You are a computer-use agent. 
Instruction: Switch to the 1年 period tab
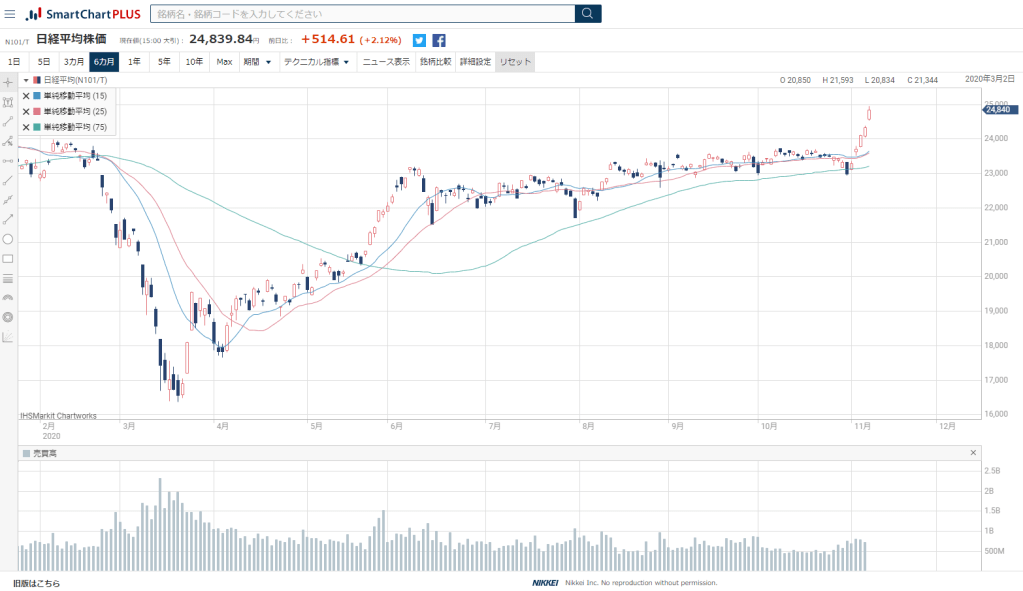(134, 62)
